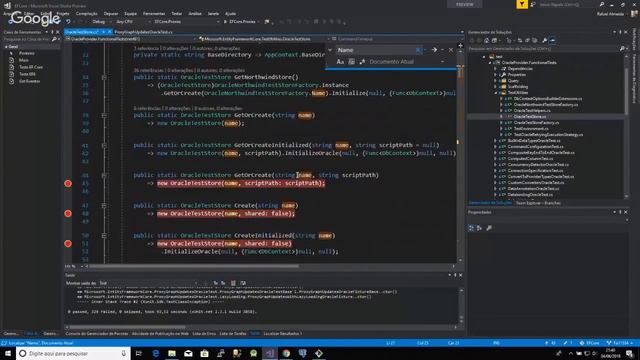Click Properties wrench in Solution Explorer toolbar
This screenshot has width=640, height=360.
point(544,40)
